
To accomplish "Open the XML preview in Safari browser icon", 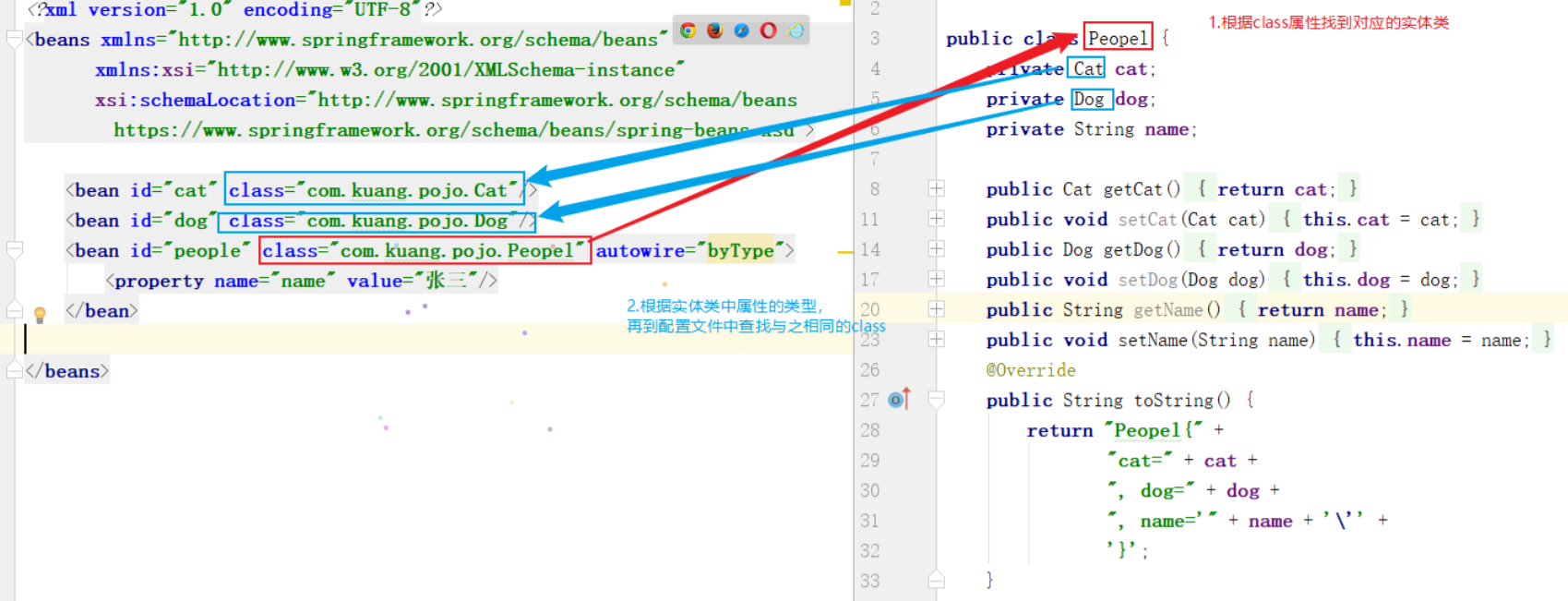I will 741,30.
